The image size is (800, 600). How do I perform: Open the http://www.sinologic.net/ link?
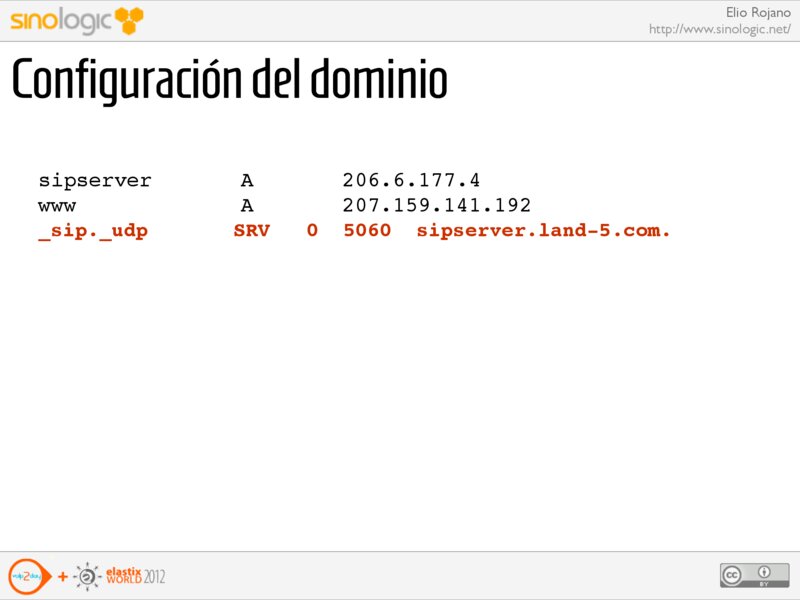[719, 29]
